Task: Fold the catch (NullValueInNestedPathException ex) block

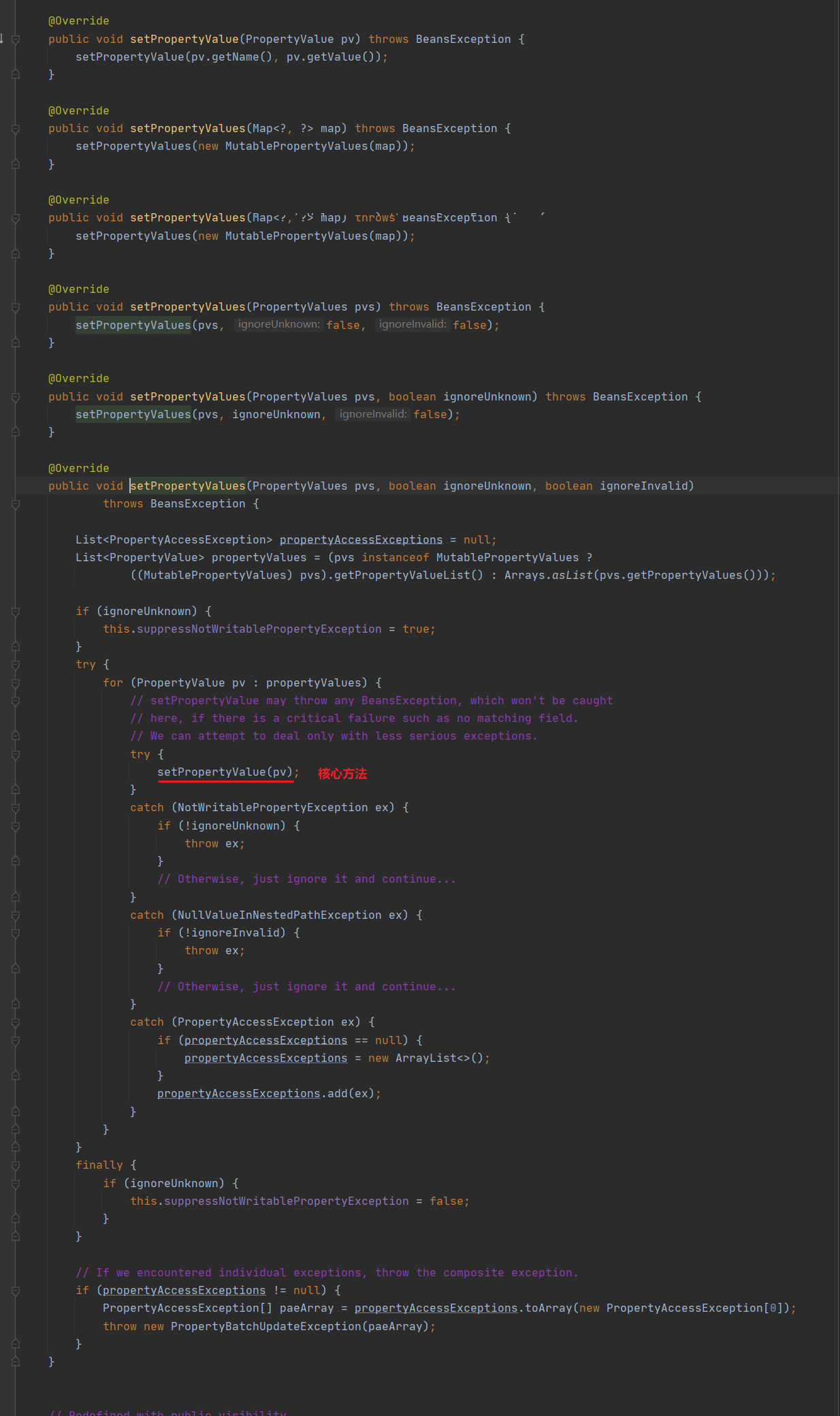Action: (x=16, y=915)
